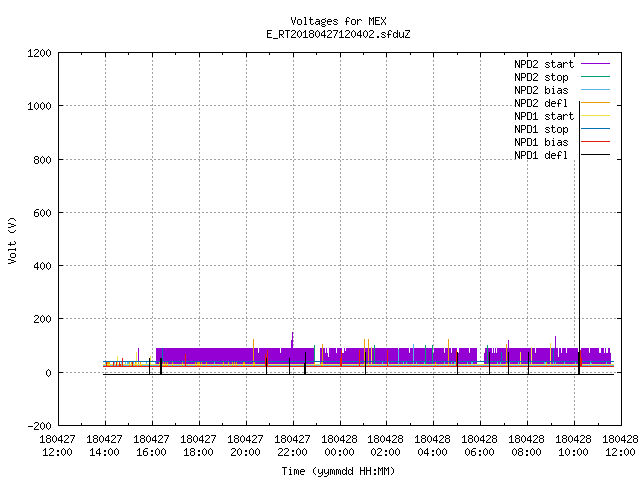Click the blue NPD1 stop legend line
This screenshot has width=640, height=480.
tap(595, 129)
